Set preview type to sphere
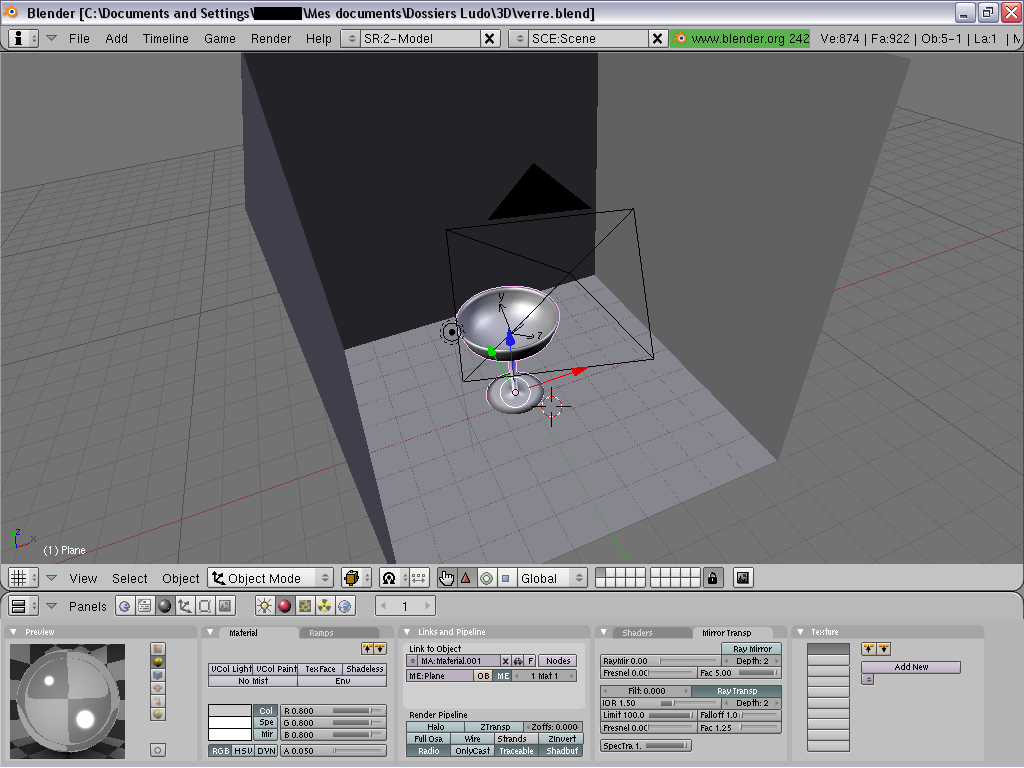 click(x=157, y=662)
